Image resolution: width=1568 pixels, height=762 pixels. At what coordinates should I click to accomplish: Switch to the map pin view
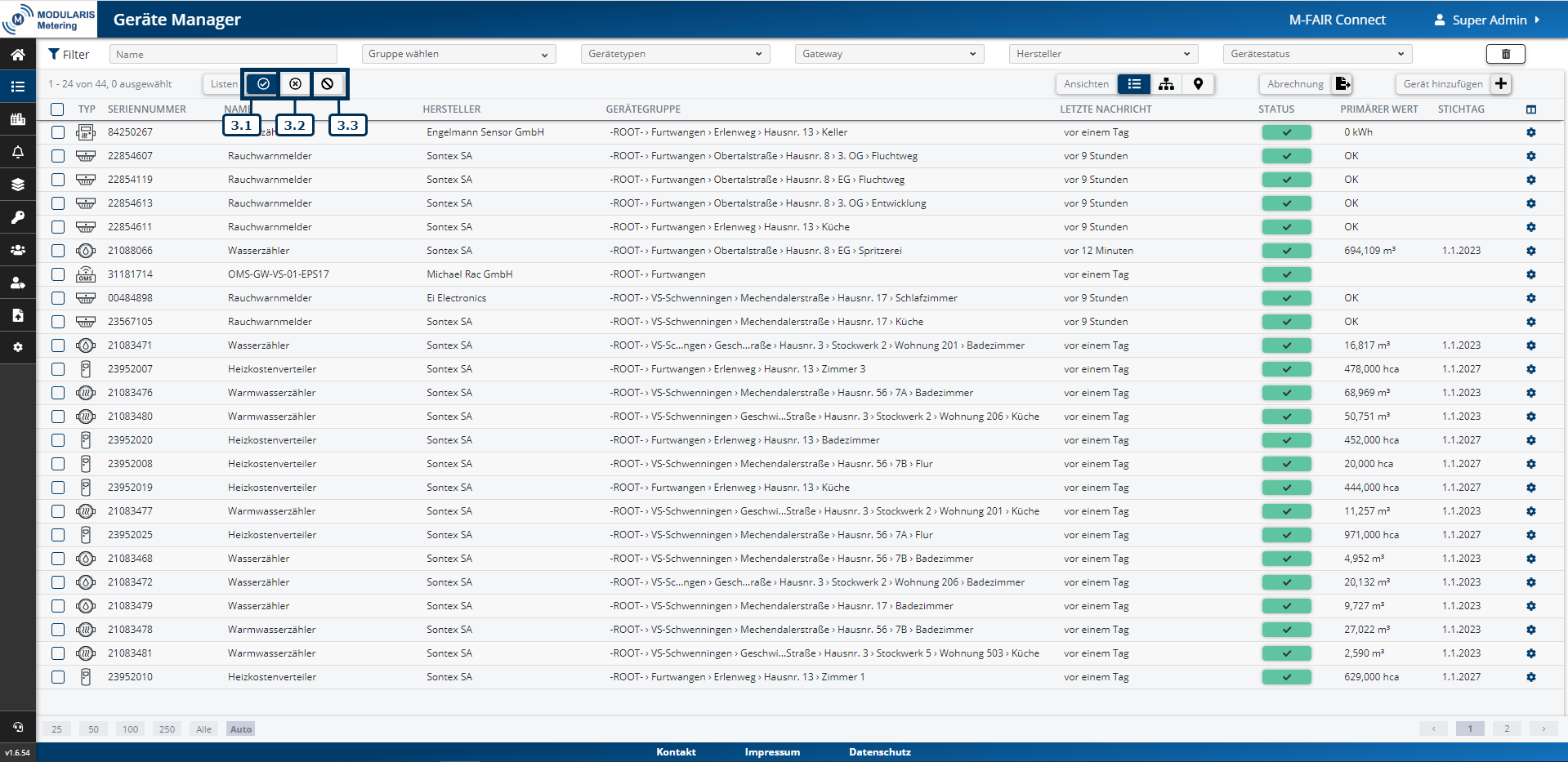[1198, 84]
